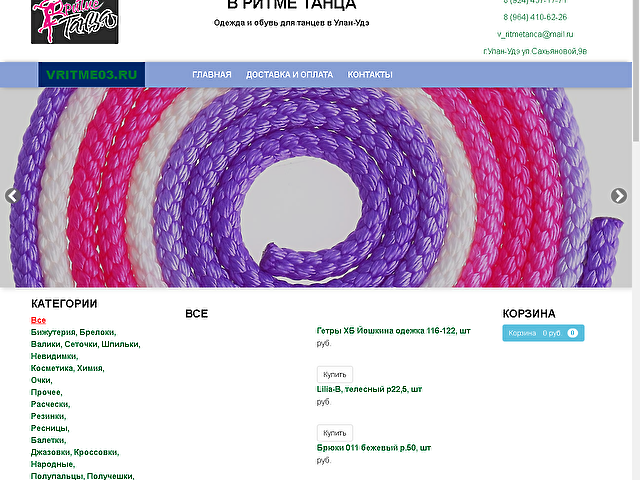640x480 pixels.
Task: Open the VRITME03.RU brand link
Action: point(91,75)
